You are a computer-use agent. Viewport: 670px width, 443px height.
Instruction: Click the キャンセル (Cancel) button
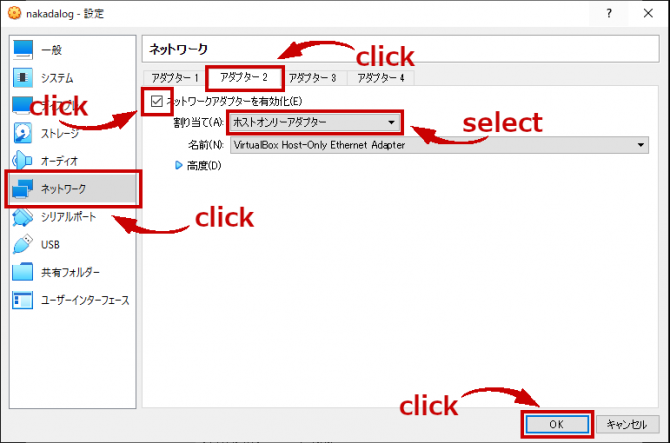[x=627, y=424]
